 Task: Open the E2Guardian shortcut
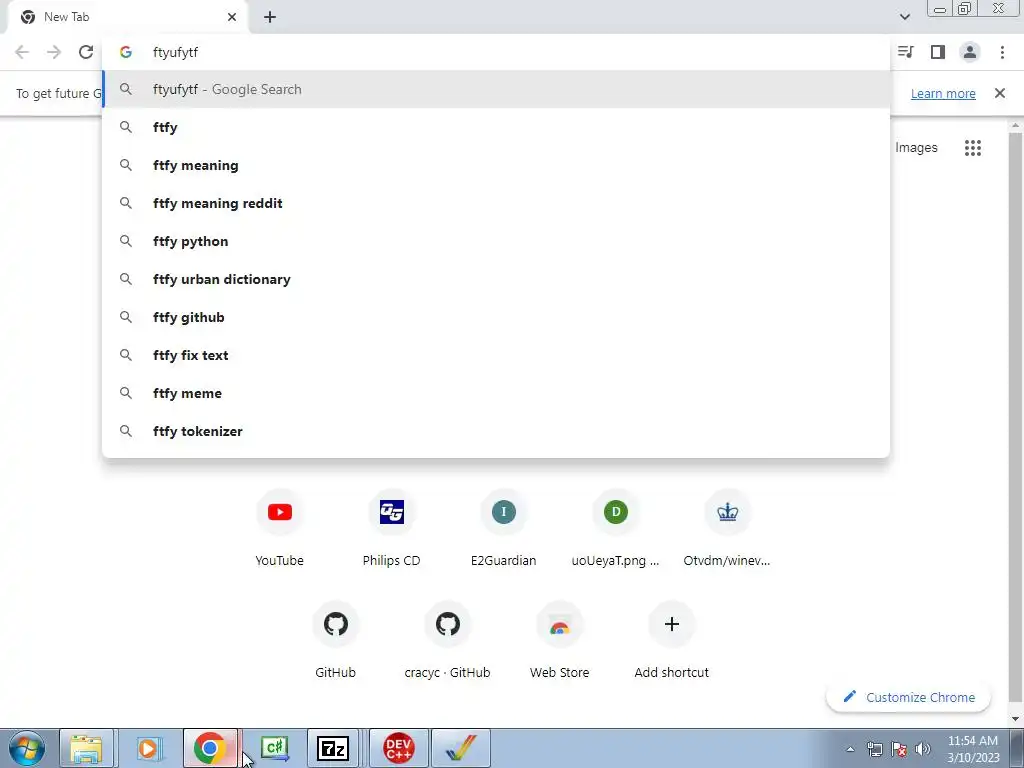504,529
